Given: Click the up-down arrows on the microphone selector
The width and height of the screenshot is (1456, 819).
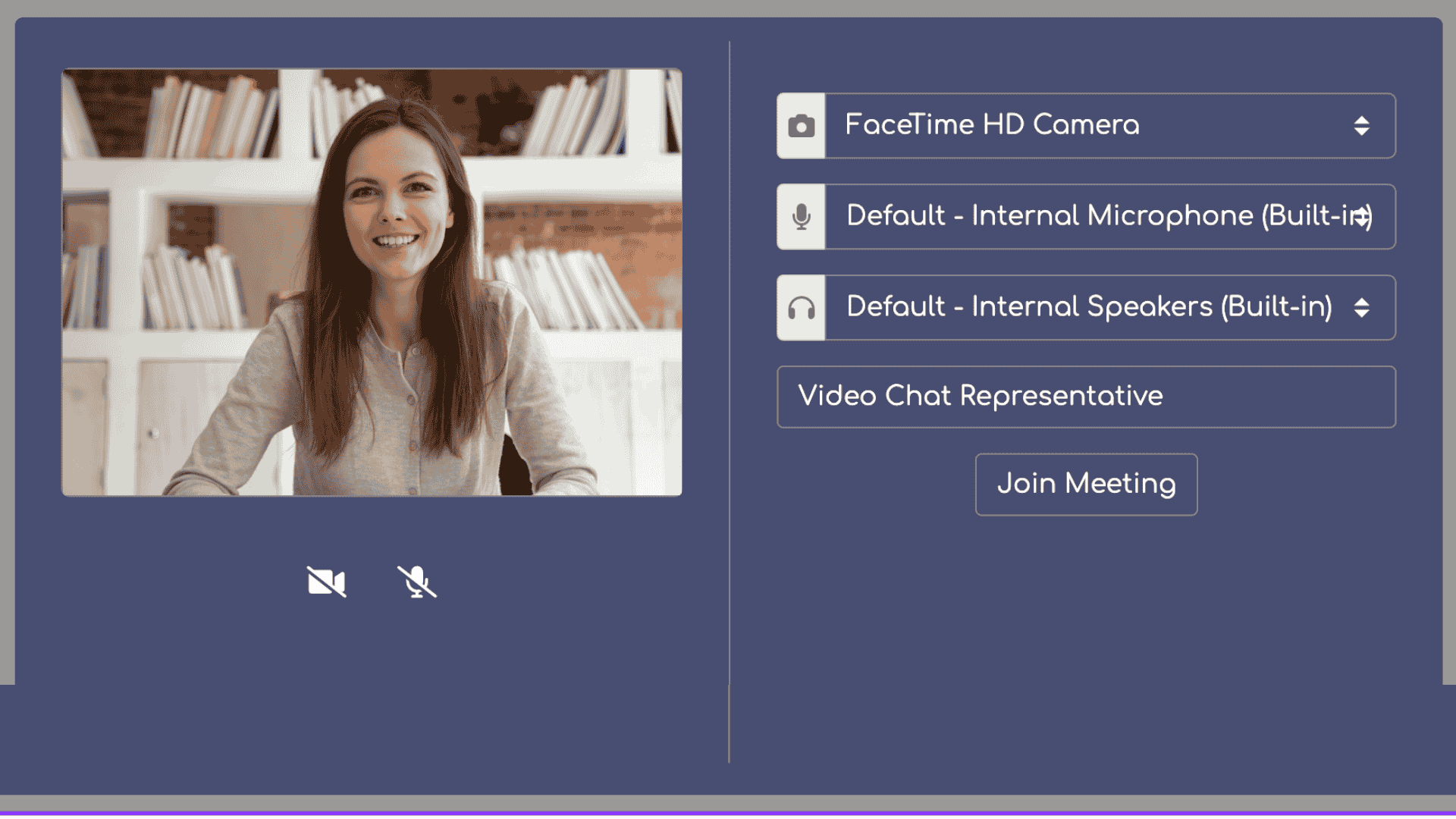Looking at the screenshot, I should [1361, 217].
